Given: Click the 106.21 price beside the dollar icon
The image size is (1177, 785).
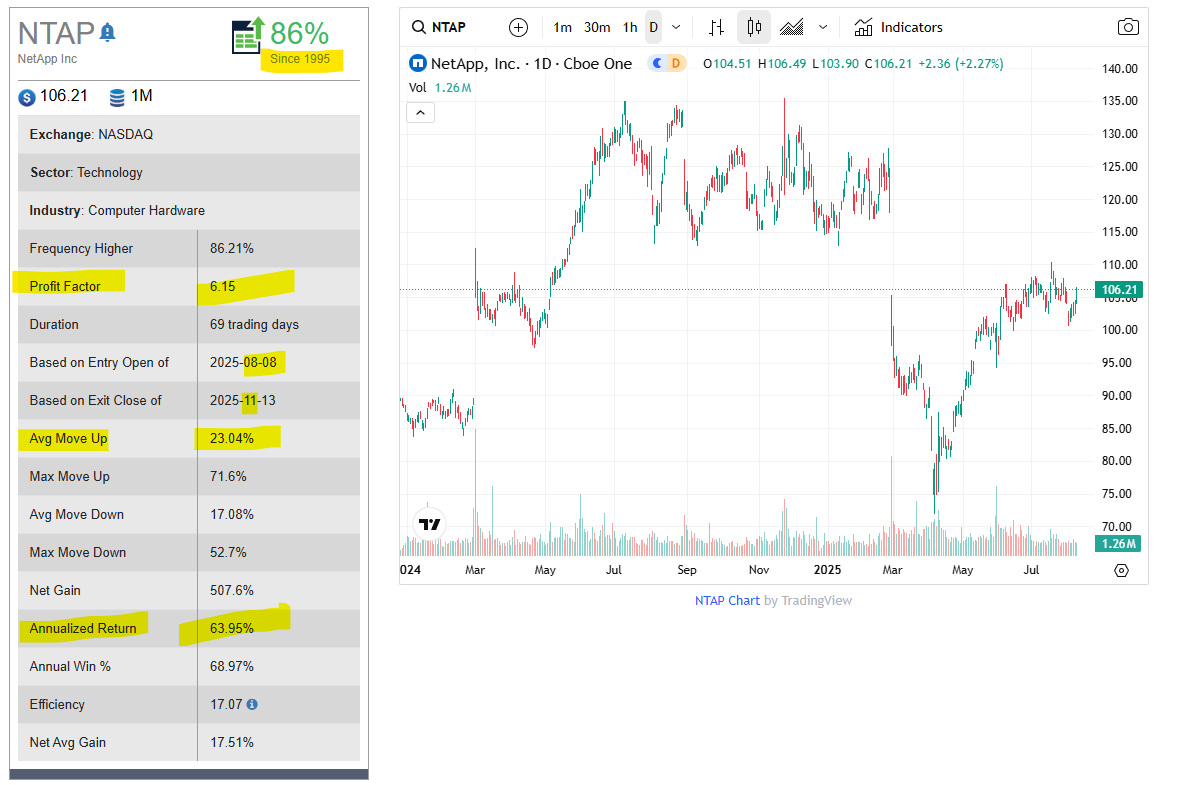Looking at the screenshot, I should [x=64, y=96].
